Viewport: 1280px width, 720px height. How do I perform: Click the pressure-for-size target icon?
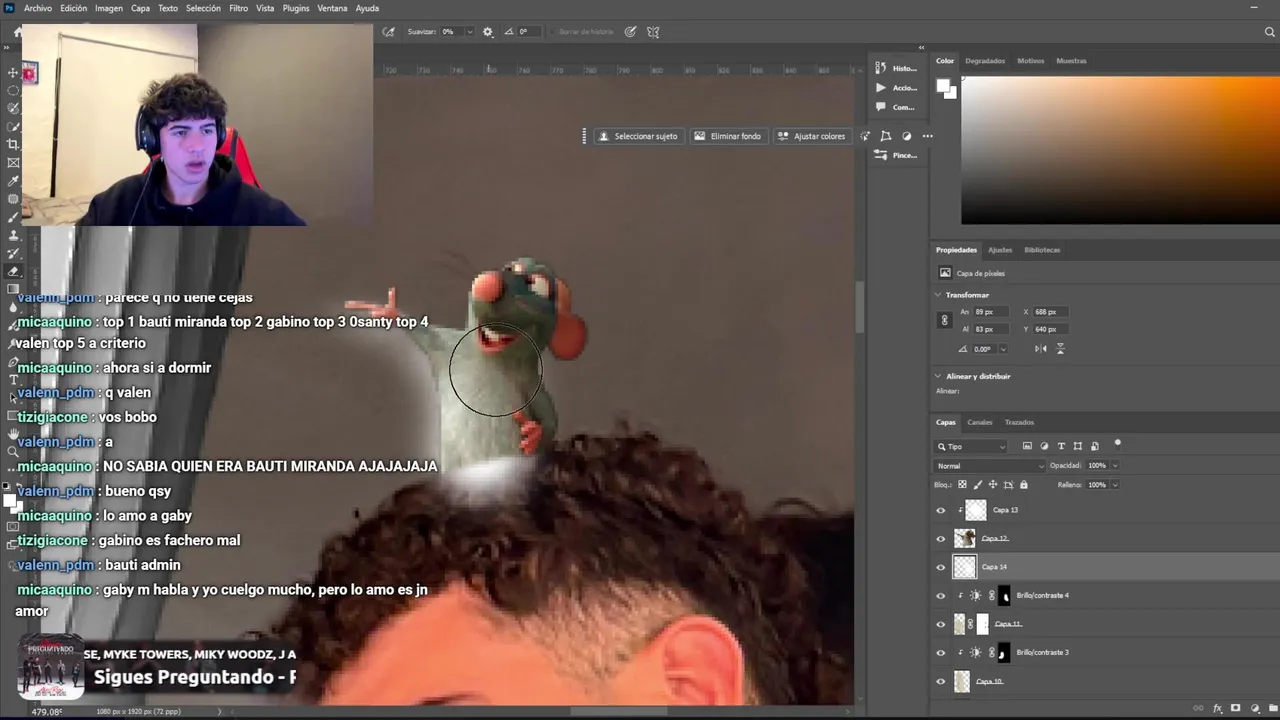[x=631, y=32]
